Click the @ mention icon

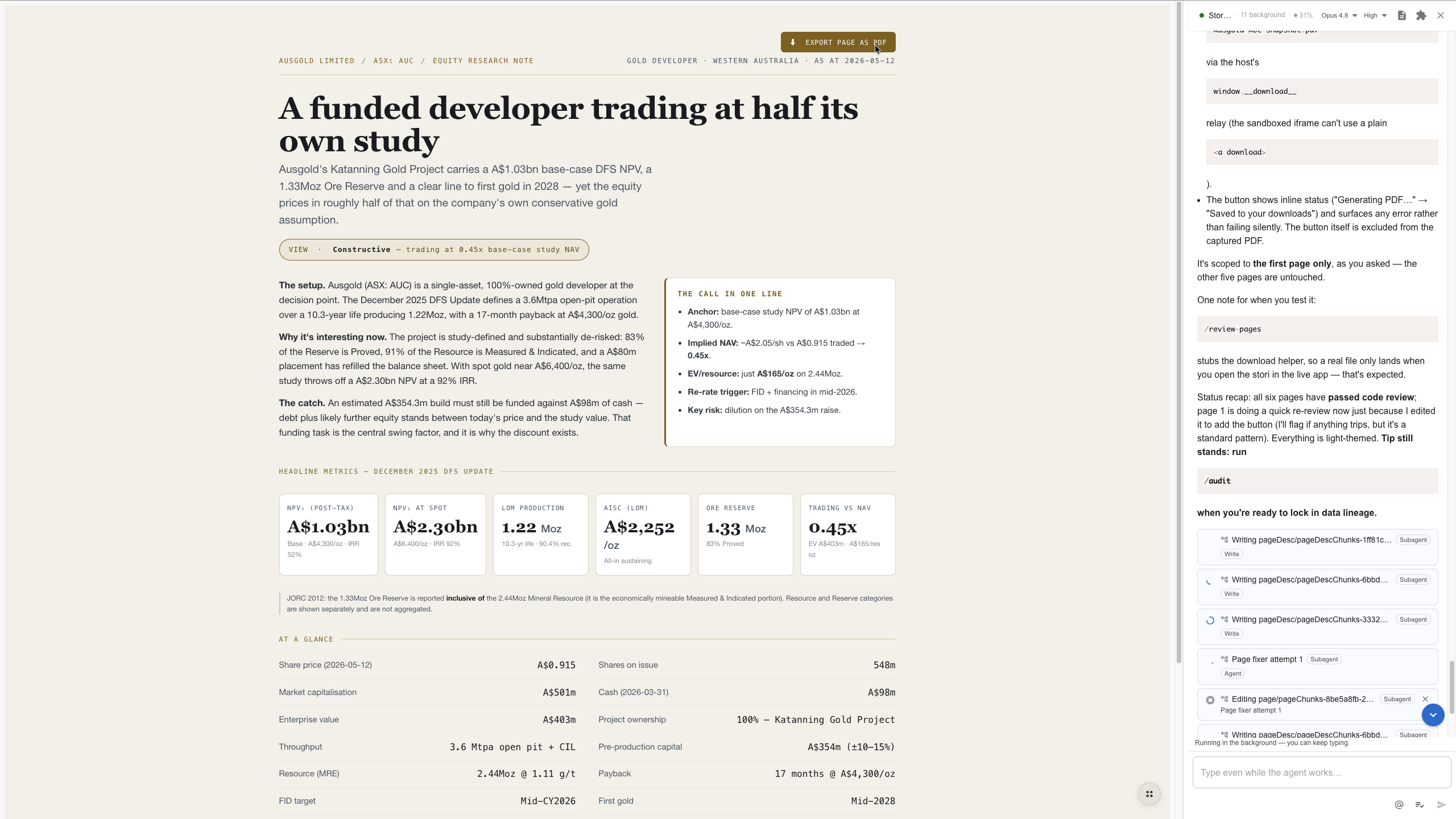click(1399, 804)
